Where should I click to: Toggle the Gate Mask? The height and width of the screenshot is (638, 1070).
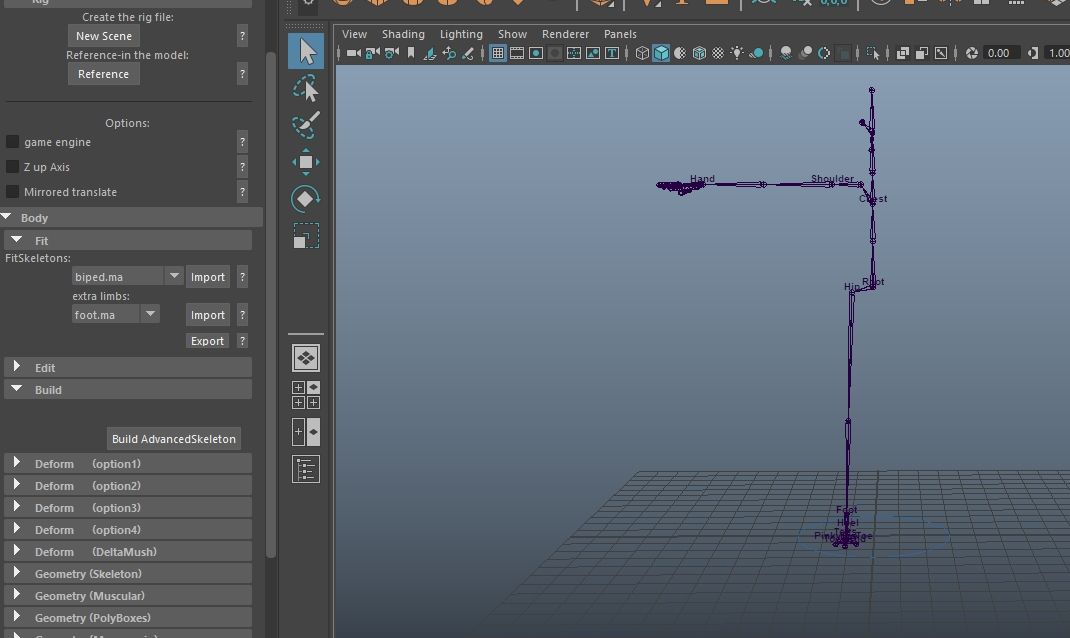555,53
